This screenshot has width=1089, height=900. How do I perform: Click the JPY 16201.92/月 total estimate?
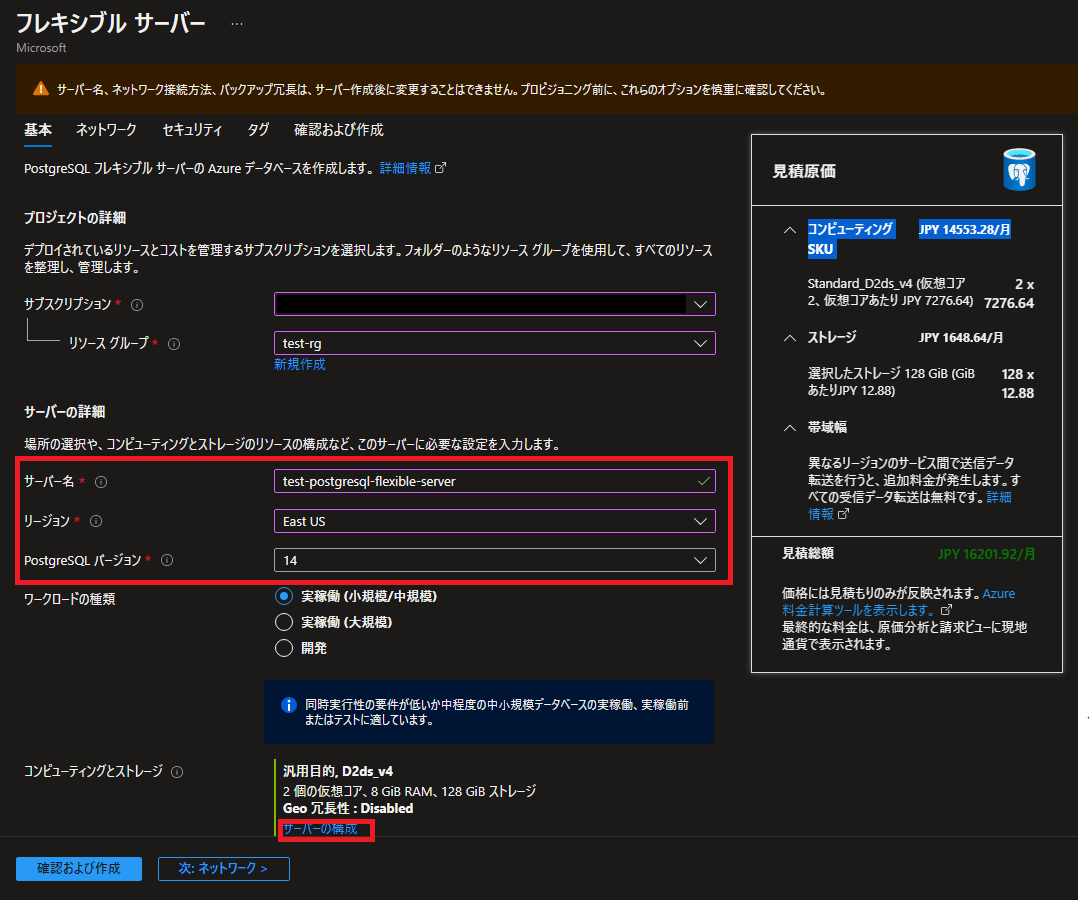coord(986,554)
